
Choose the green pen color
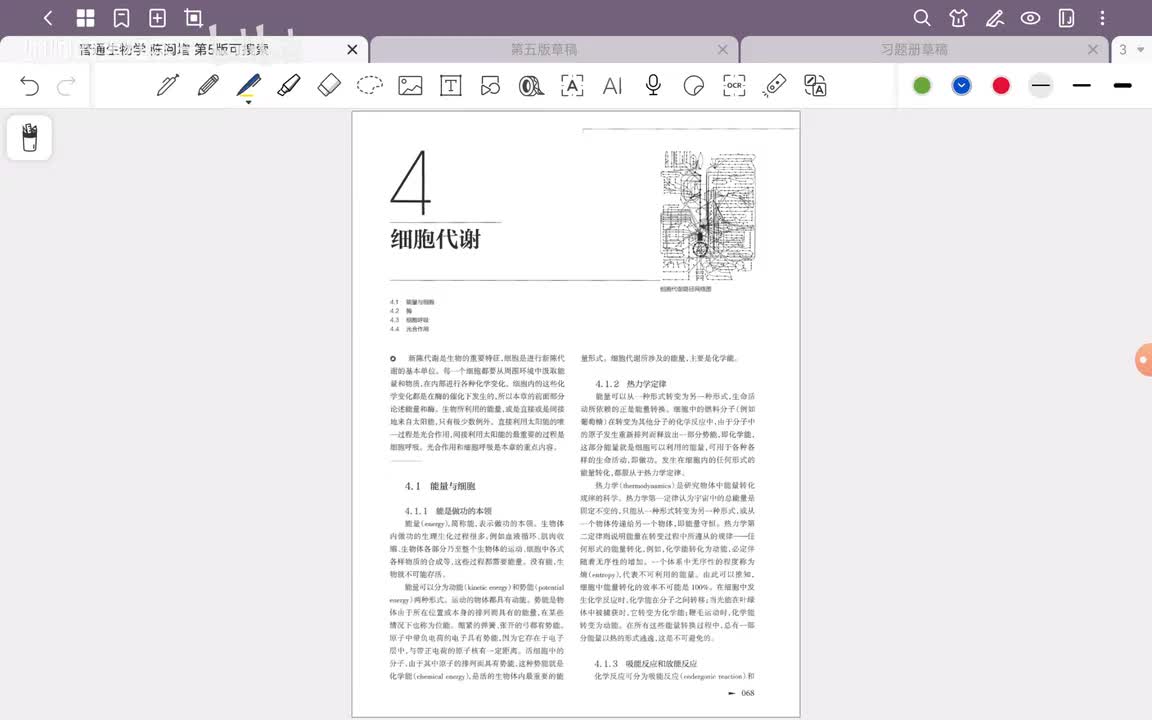point(922,85)
